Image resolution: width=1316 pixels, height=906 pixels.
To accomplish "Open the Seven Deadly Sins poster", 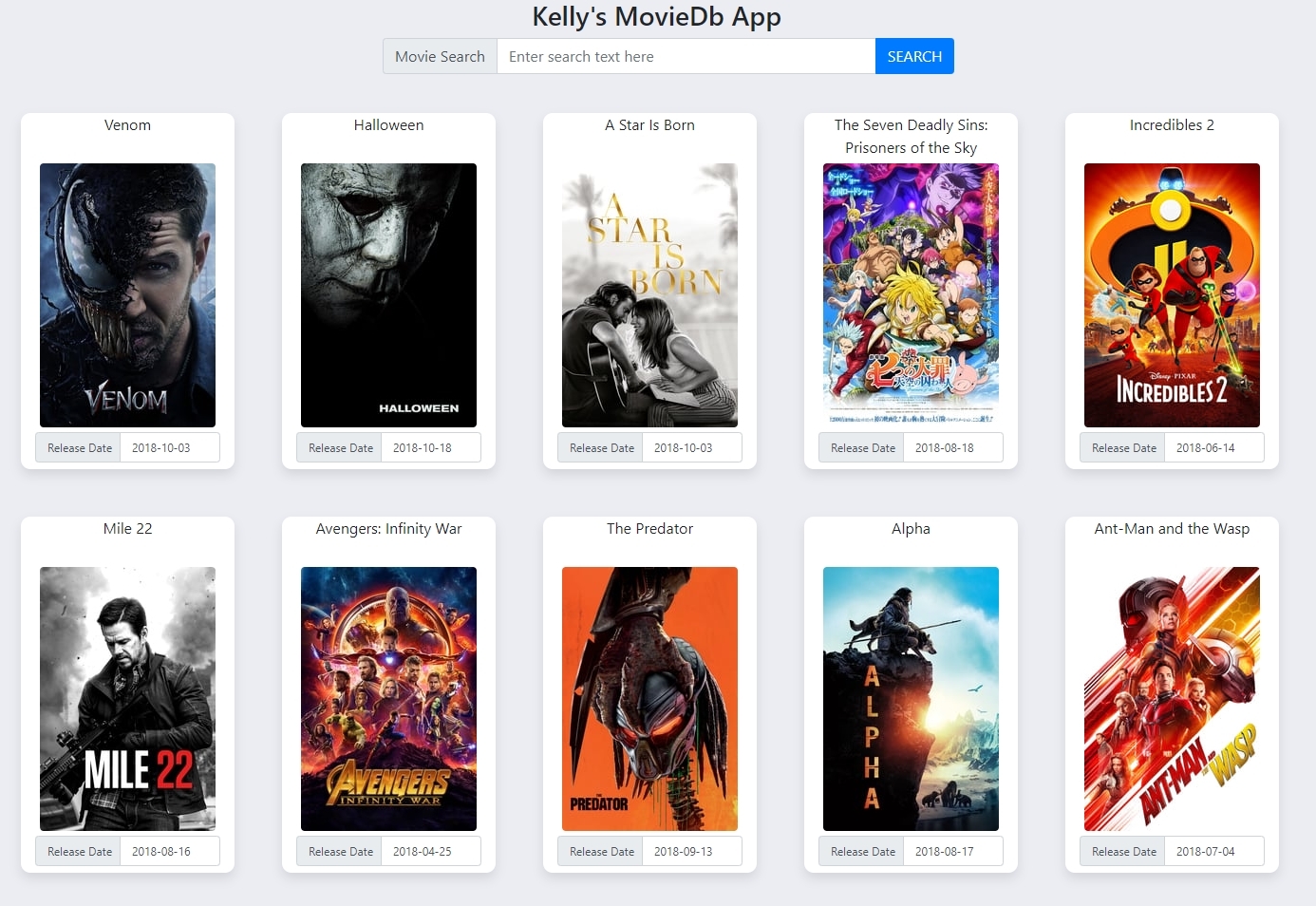I will point(911,295).
